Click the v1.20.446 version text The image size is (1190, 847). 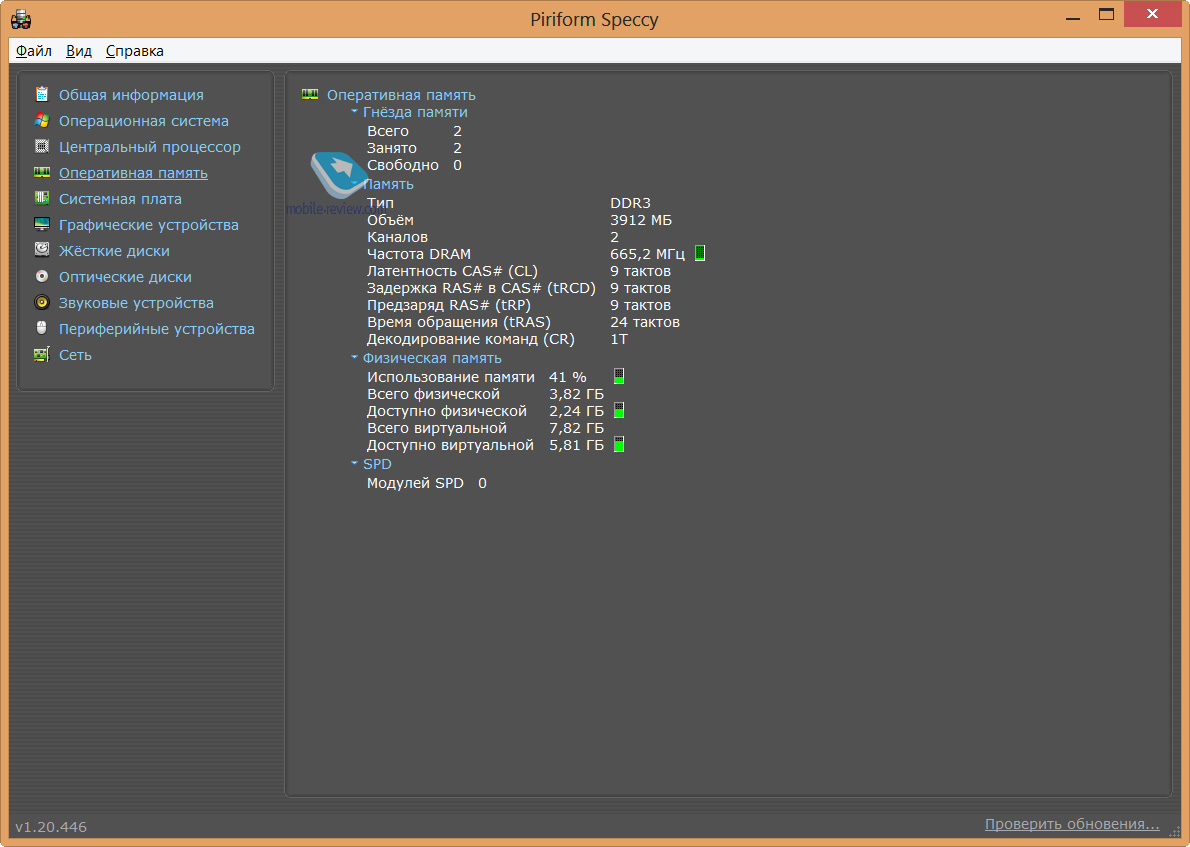51,827
